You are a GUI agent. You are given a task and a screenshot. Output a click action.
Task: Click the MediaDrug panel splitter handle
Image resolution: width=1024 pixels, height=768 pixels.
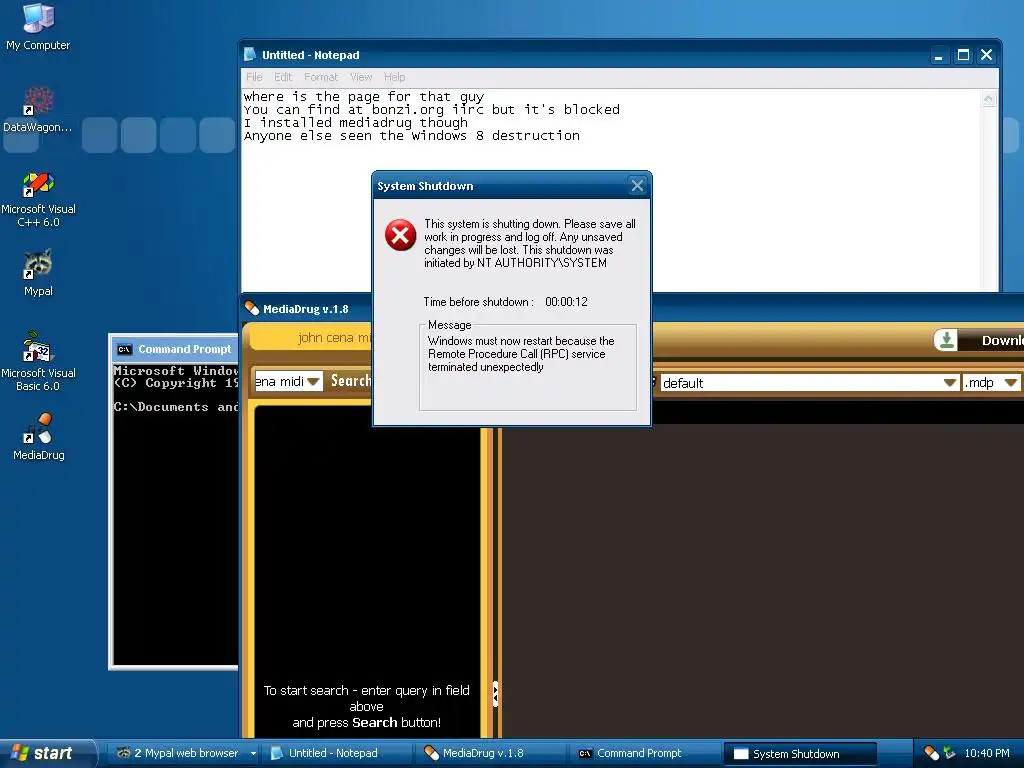(x=495, y=694)
